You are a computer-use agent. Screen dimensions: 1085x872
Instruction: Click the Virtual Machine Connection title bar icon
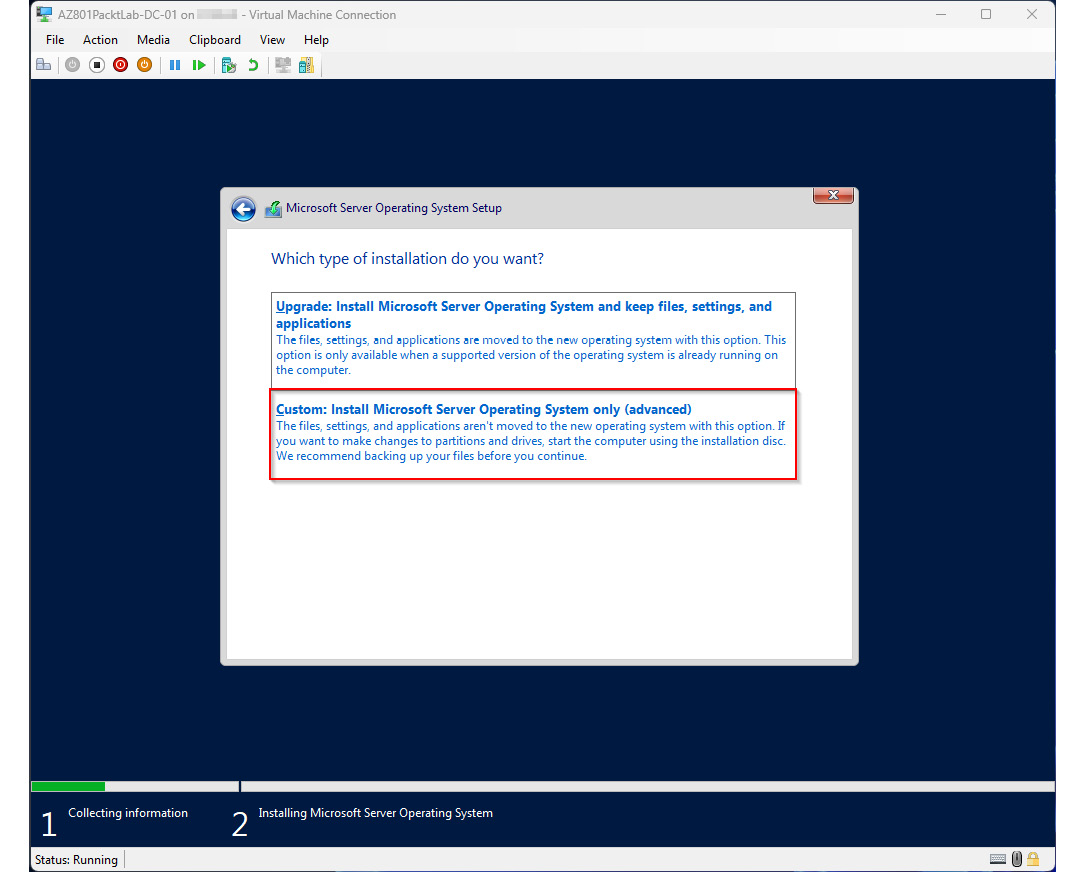(x=44, y=14)
